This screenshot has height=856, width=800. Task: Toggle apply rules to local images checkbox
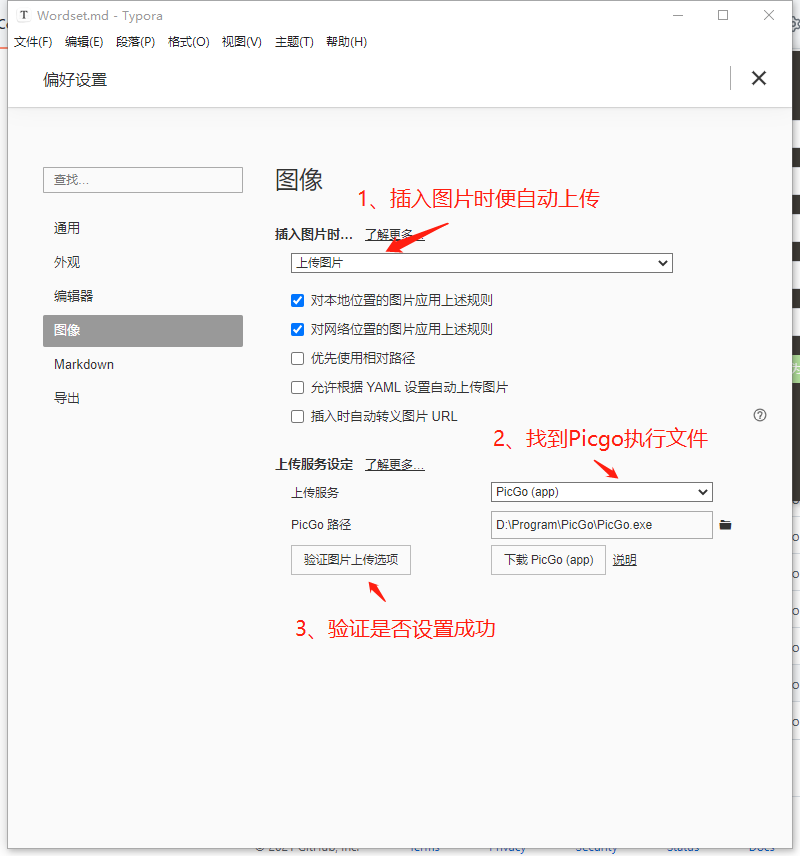298,300
